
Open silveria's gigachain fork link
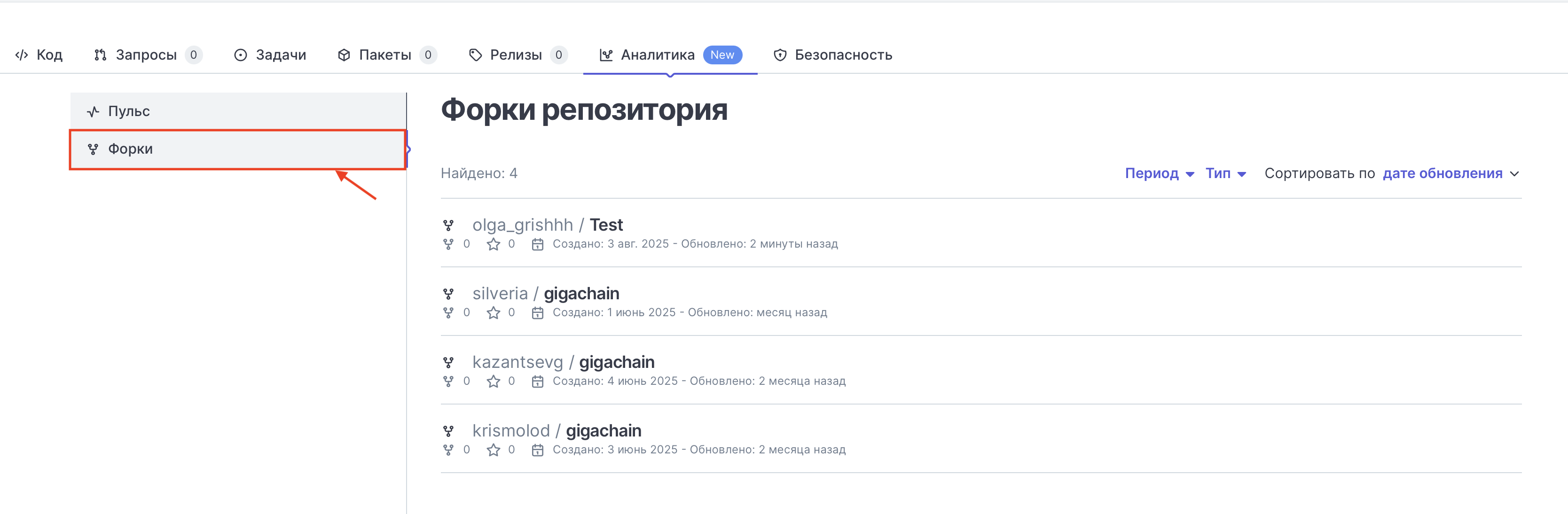point(581,294)
